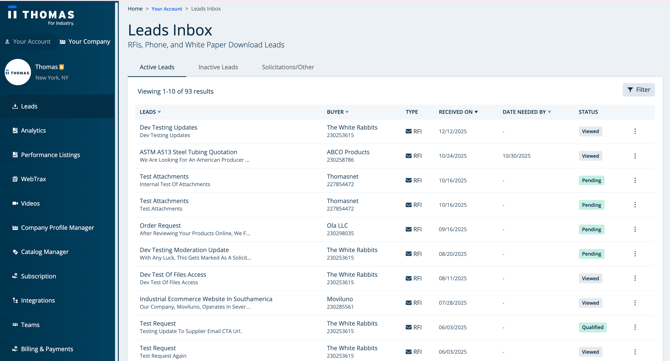
Task: Open Company Profile Manager icon
Action: coord(15,228)
